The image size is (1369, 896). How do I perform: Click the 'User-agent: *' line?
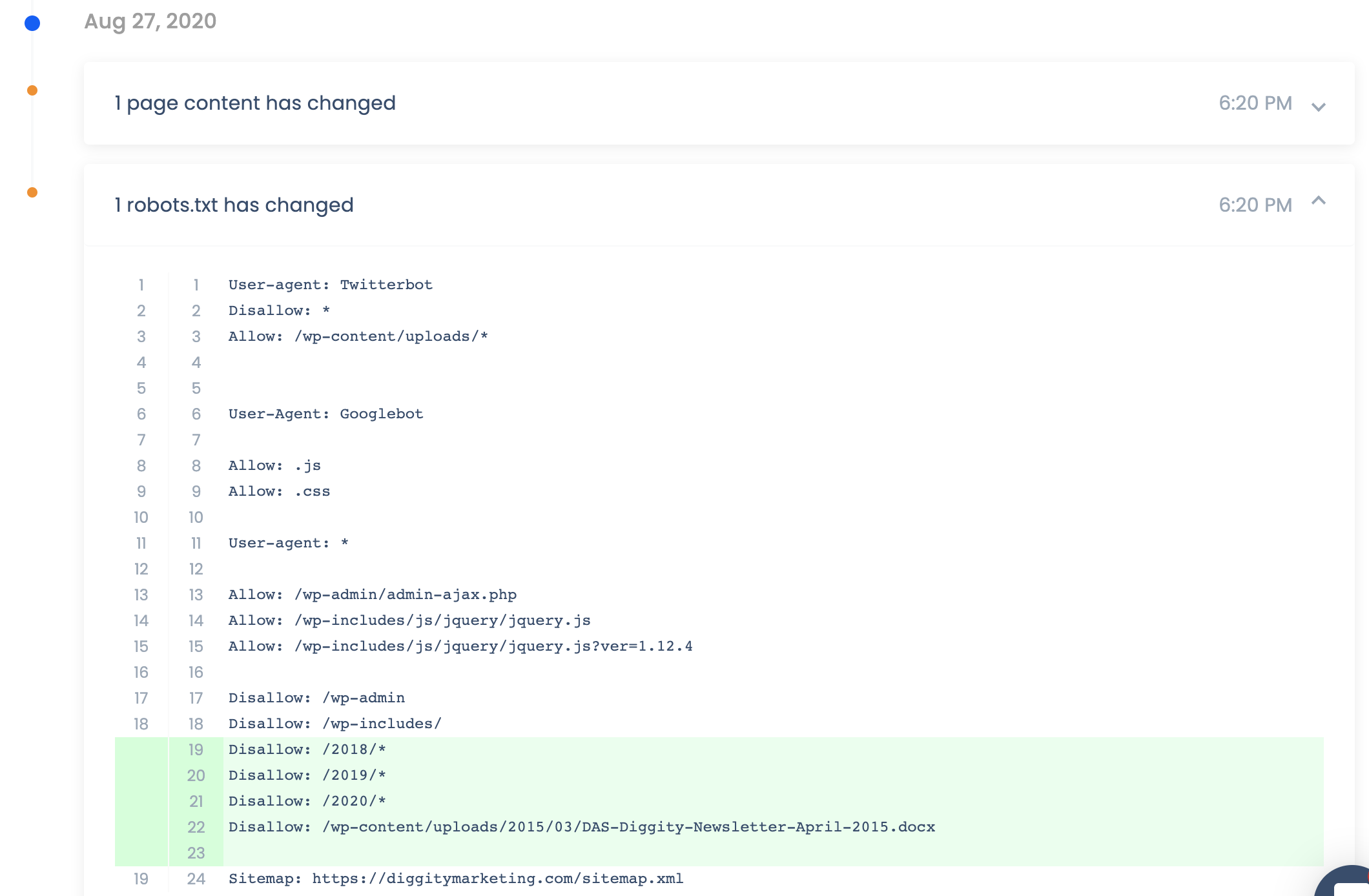coord(289,543)
